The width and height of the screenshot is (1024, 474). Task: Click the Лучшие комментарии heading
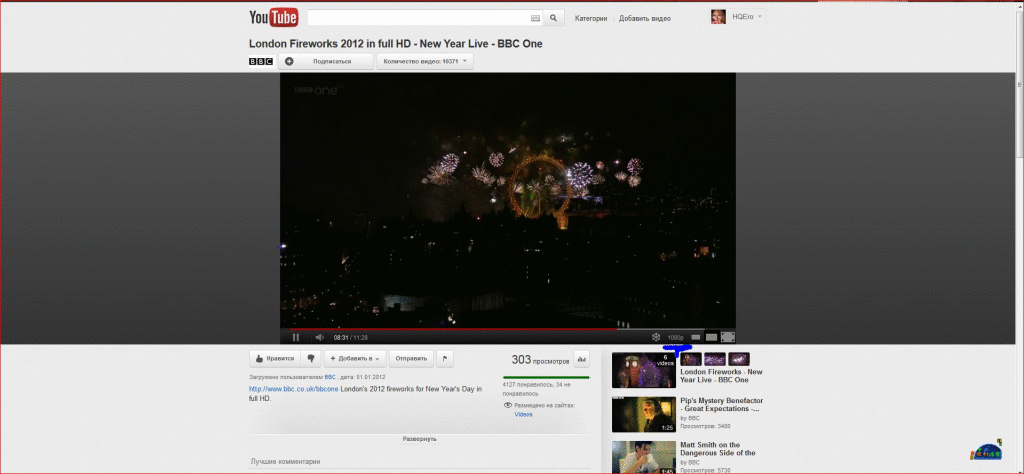click(x=285, y=462)
